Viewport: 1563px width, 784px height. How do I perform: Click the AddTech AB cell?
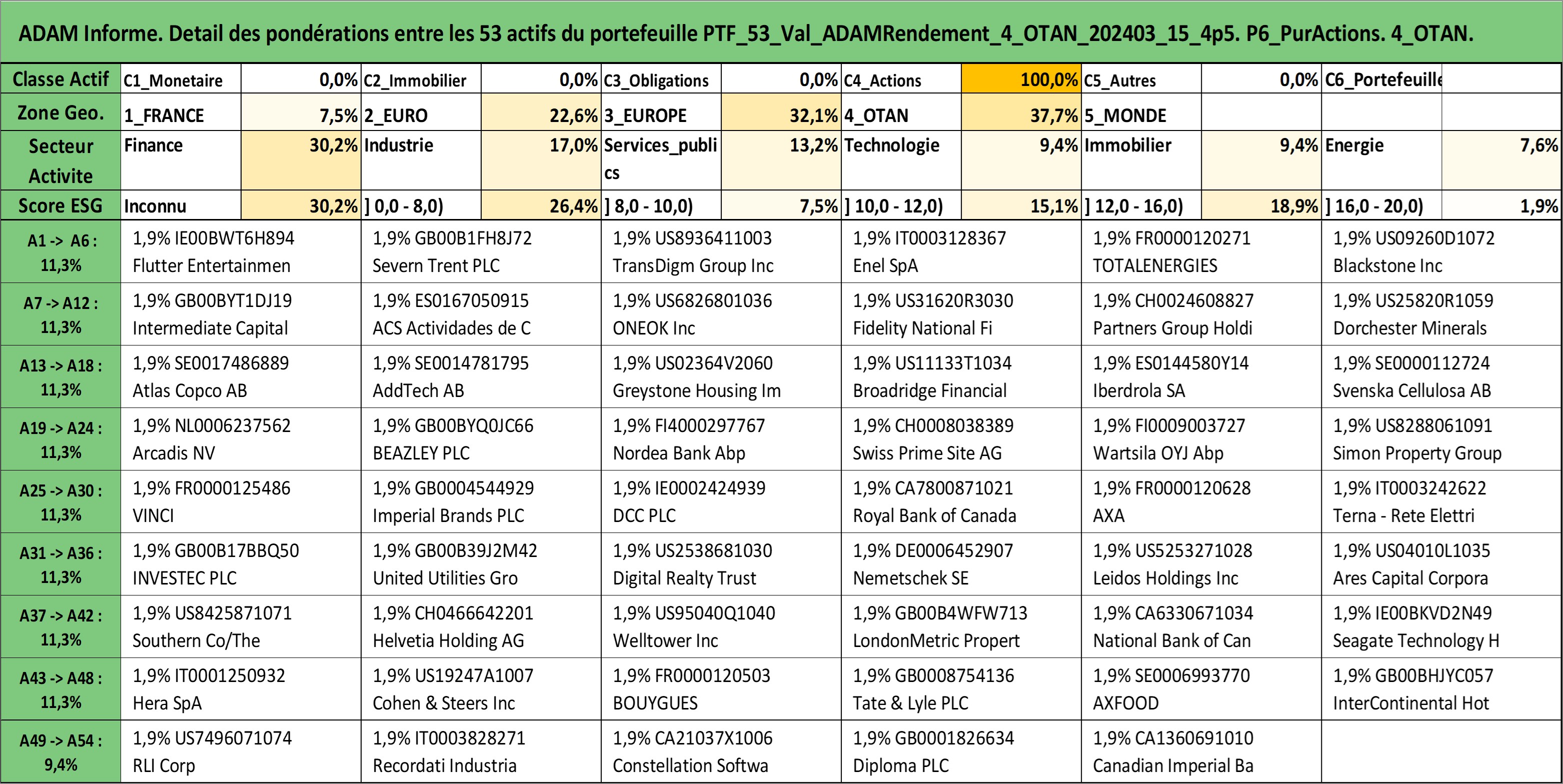coord(481,377)
